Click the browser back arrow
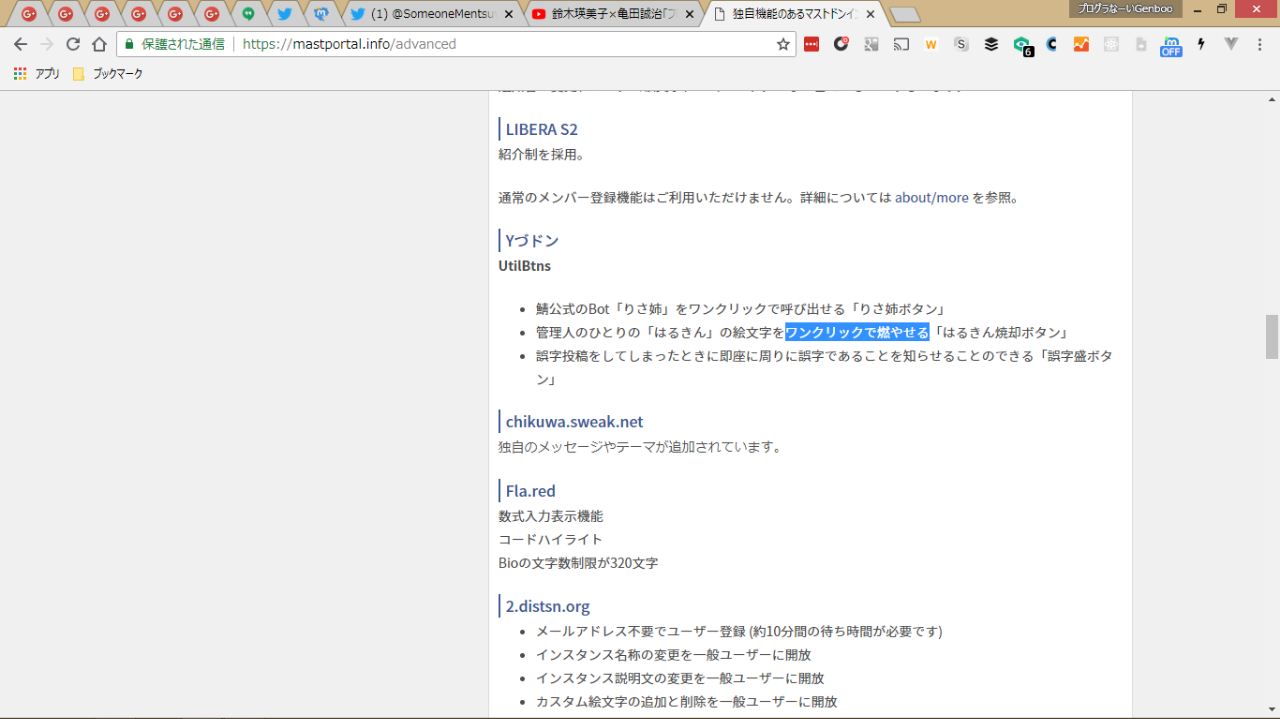This screenshot has width=1280, height=719. point(20,44)
